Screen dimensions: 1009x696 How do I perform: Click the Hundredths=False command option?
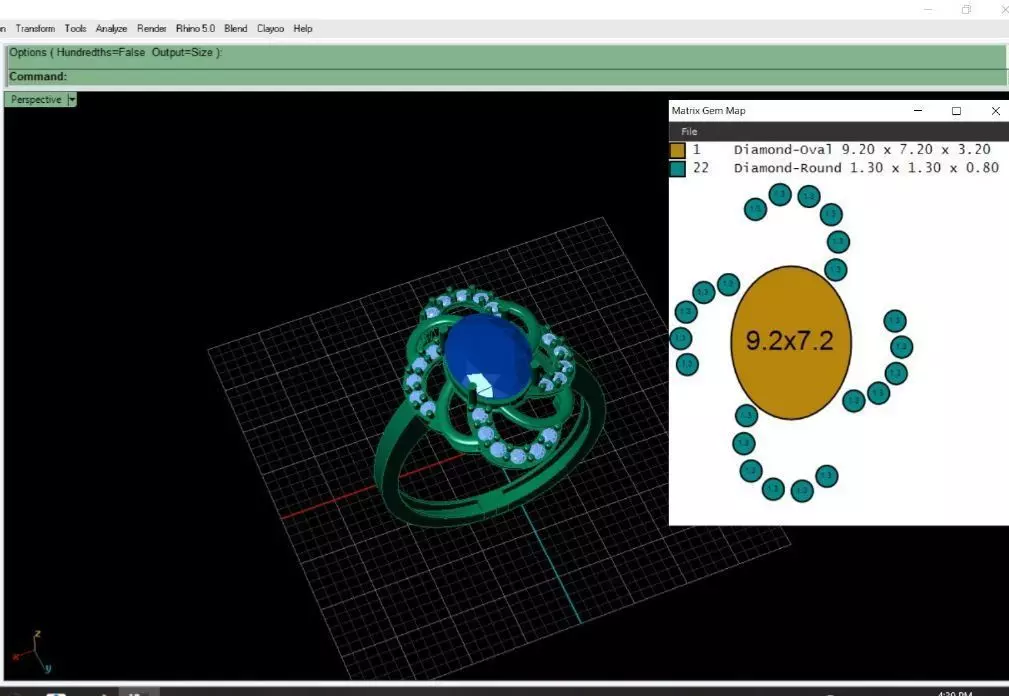click(101, 53)
